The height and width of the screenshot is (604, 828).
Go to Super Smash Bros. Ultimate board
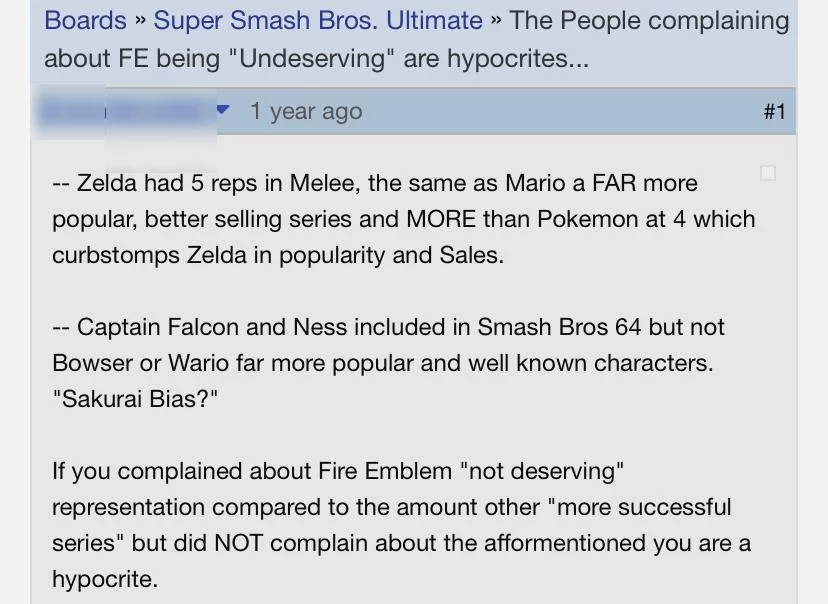tap(318, 20)
